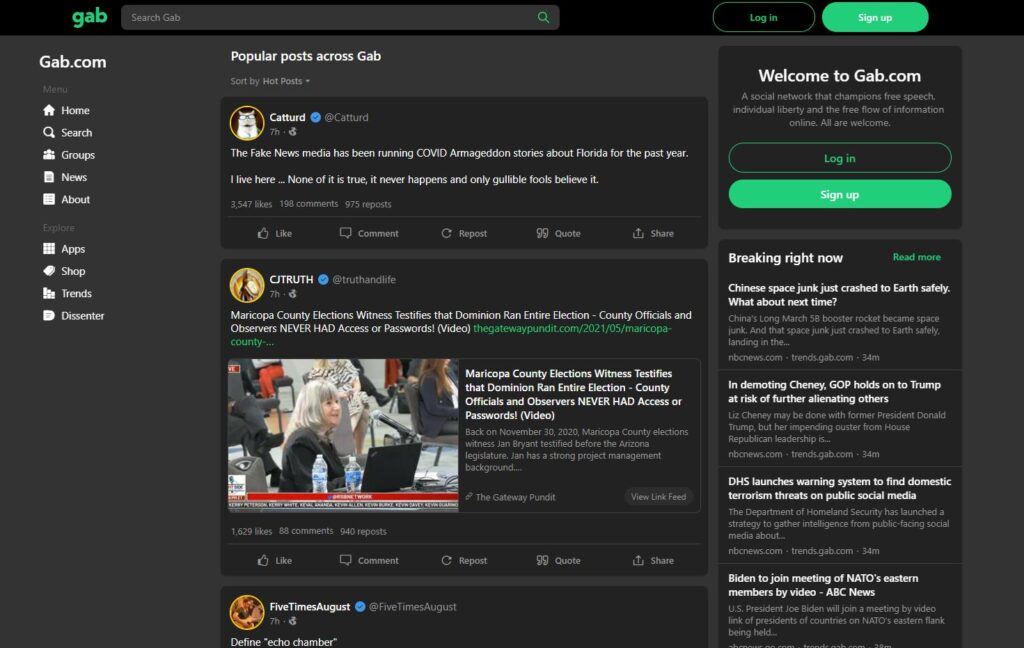This screenshot has height=648, width=1024.
Task: Click the Gab.com sidebar heading
Action: [72, 62]
